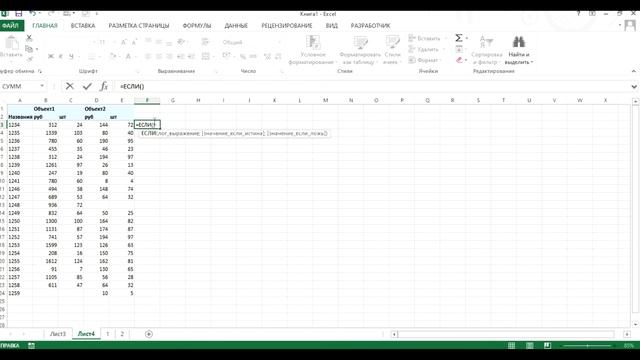Screen dimensions: 640x360
Task: Click the Undo arrow in quick access toolbar
Action: tap(33, 14)
